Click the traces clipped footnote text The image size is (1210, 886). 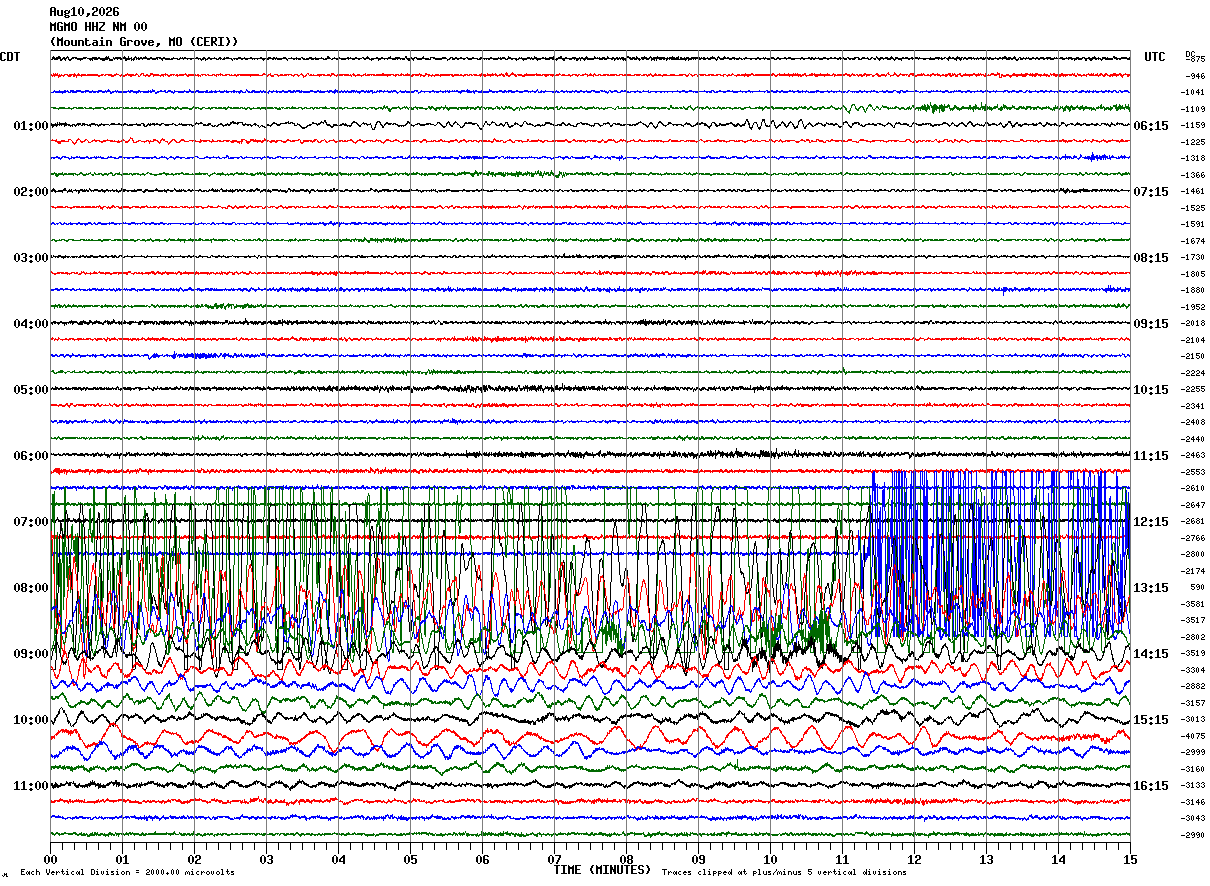784,873
